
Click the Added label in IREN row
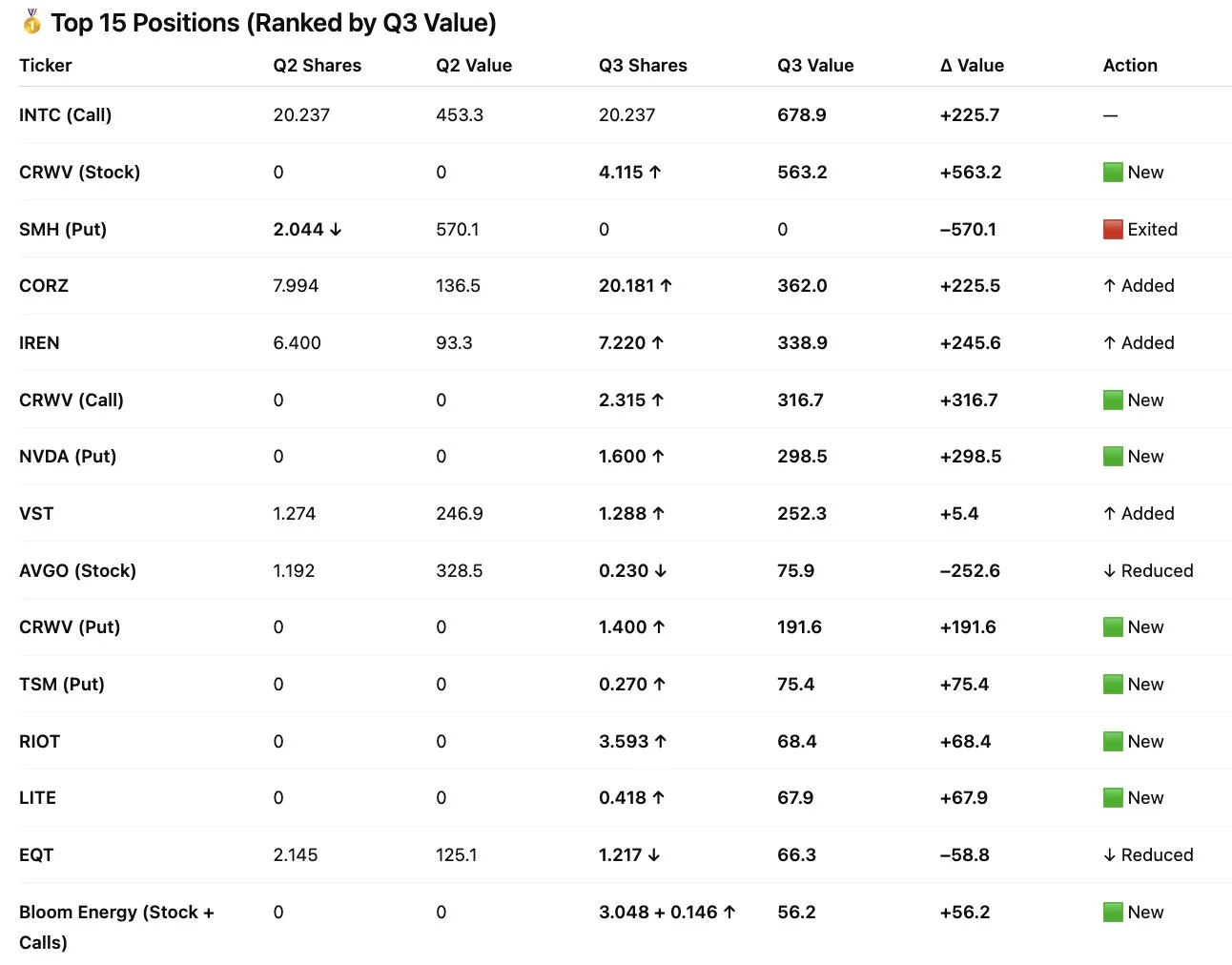tap(1146, 342)
